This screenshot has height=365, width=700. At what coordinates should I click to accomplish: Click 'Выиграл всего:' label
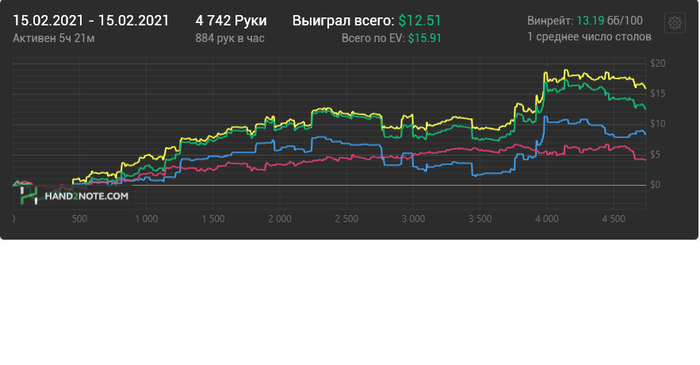[343, 21]
